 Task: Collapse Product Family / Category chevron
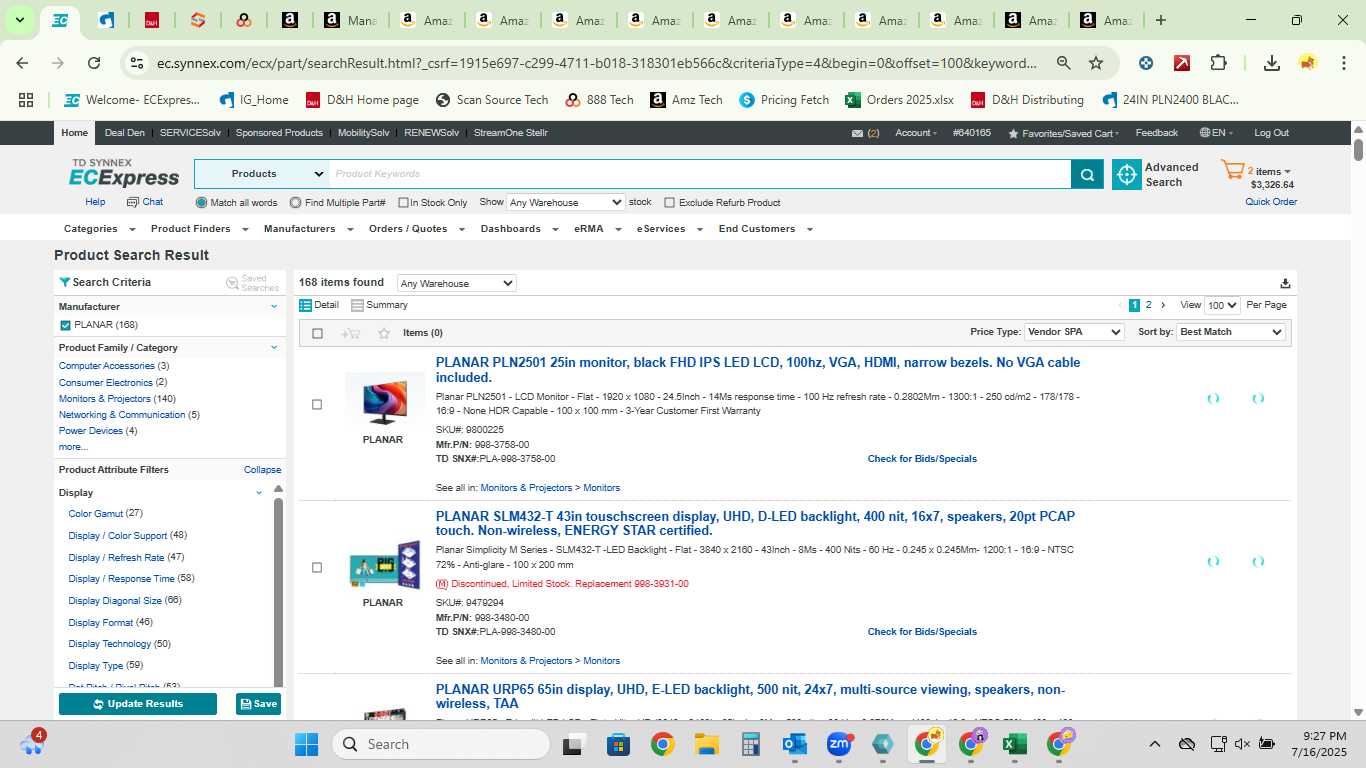[274, 348]
